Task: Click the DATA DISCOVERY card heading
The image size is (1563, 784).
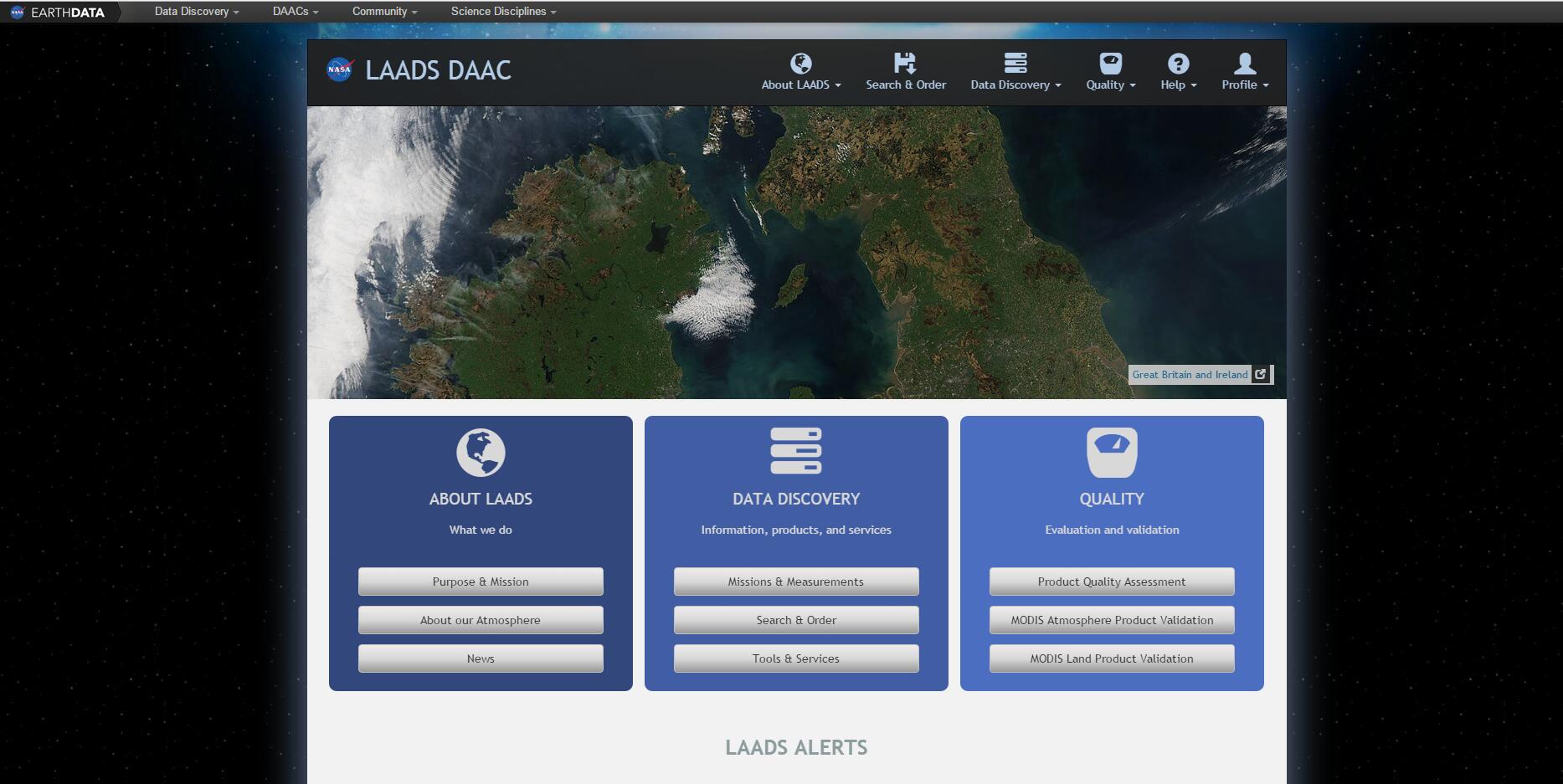Action: click(796, 499)
